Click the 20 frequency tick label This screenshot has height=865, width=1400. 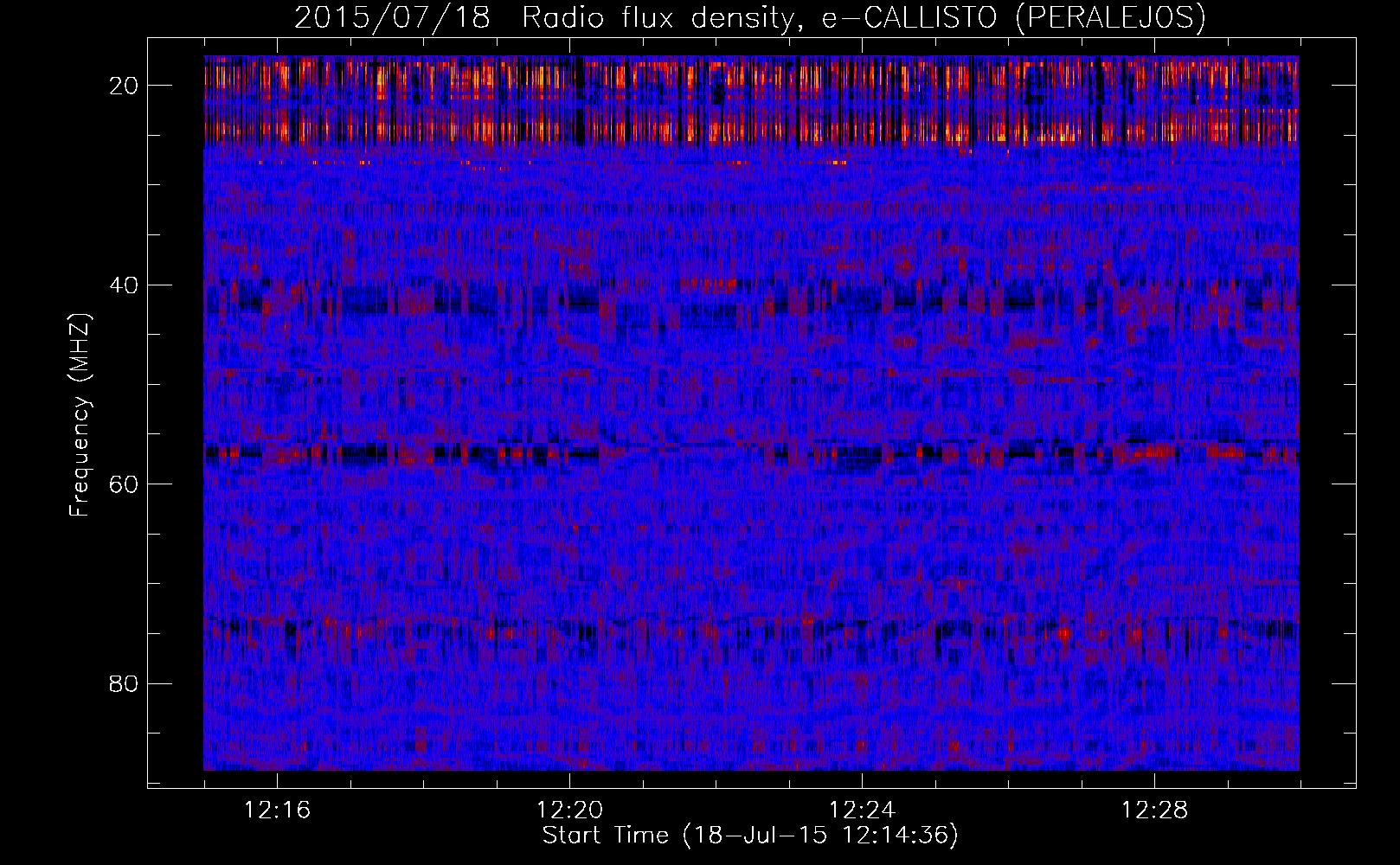(x=125, y=86)
